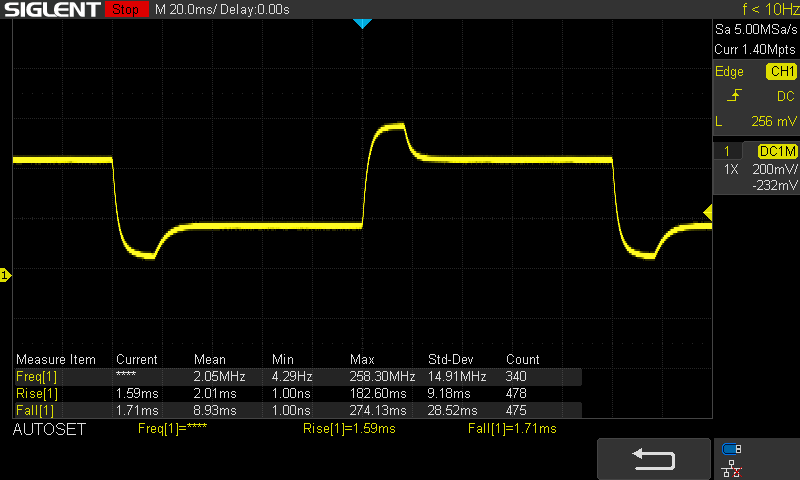Click the count value 340
The height and width of the screenshot is (480, 800).
tap(516, 376)
